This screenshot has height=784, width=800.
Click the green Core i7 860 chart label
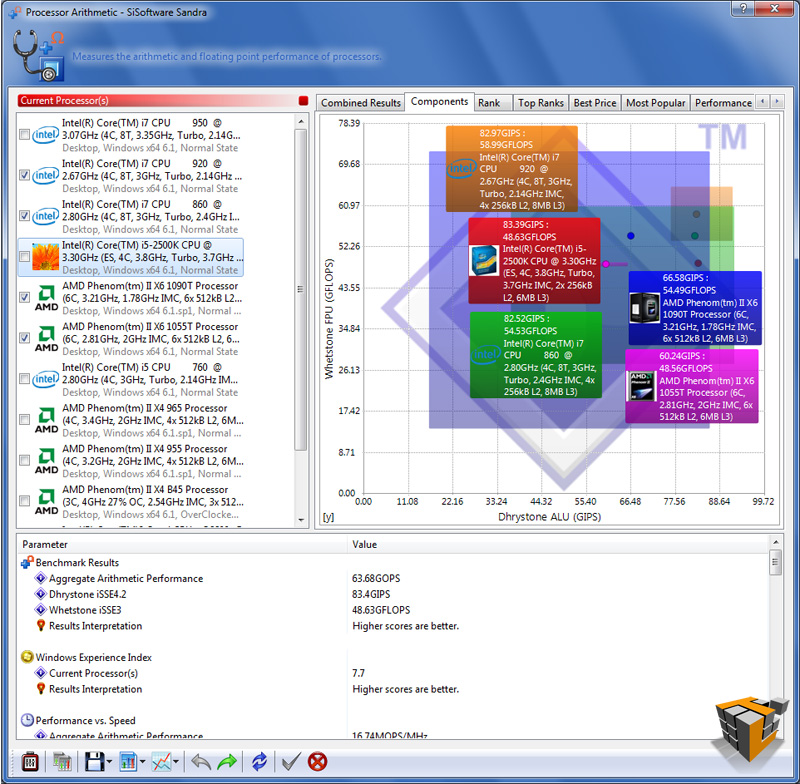(536, 355)
